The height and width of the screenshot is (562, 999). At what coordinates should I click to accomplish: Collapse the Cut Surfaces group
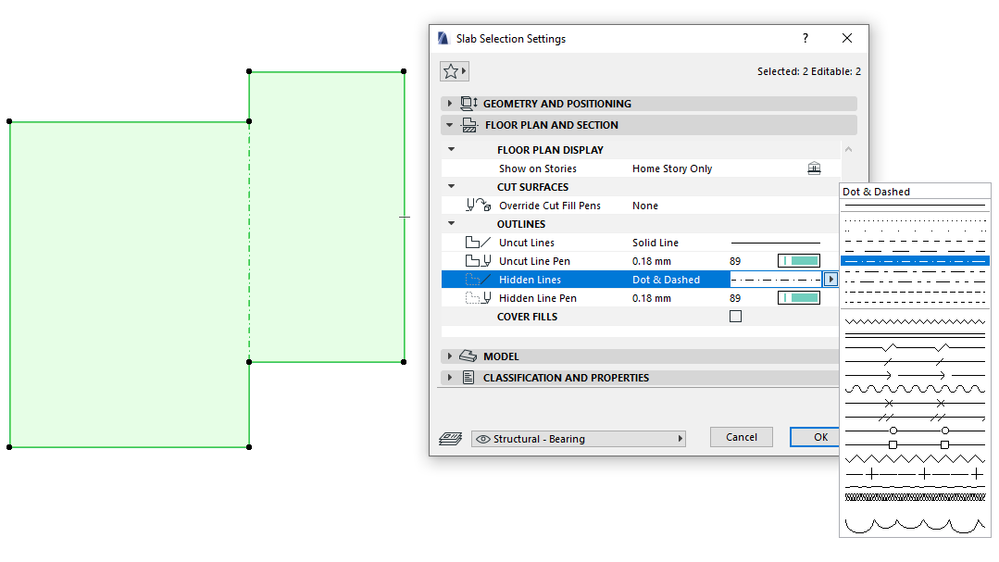coord(452,186)
